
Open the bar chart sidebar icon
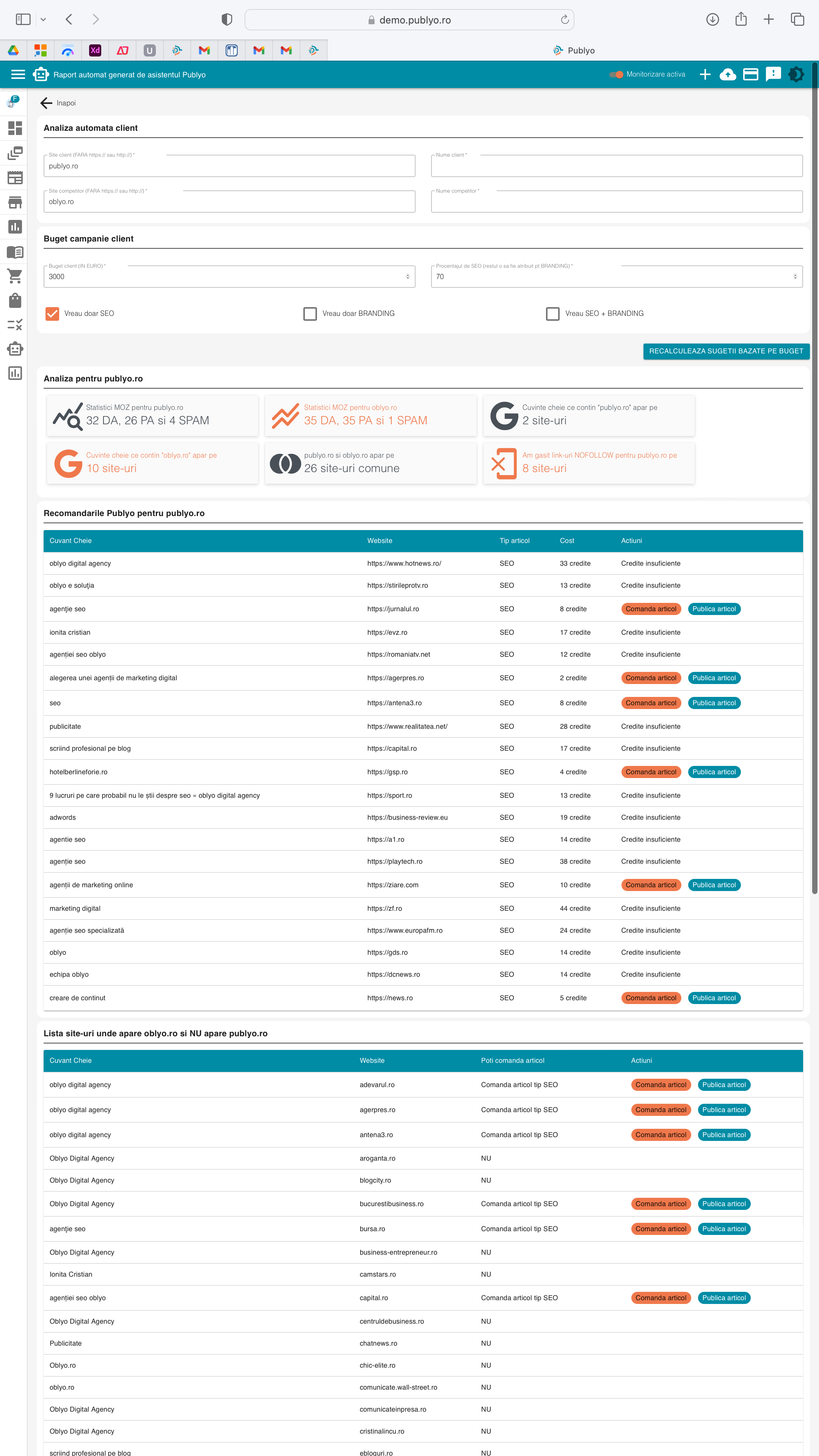(x=15, y=227)
